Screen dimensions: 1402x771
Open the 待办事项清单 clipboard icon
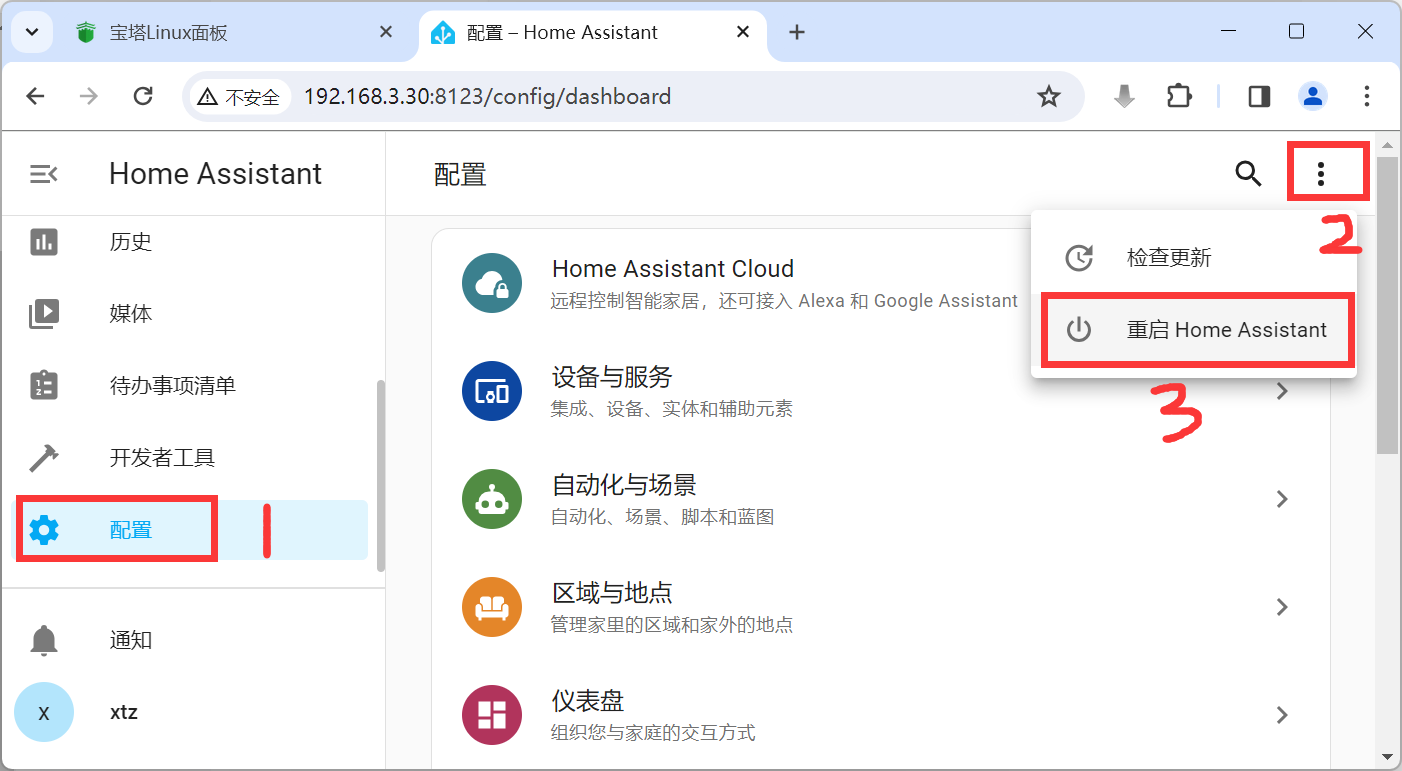44,386
